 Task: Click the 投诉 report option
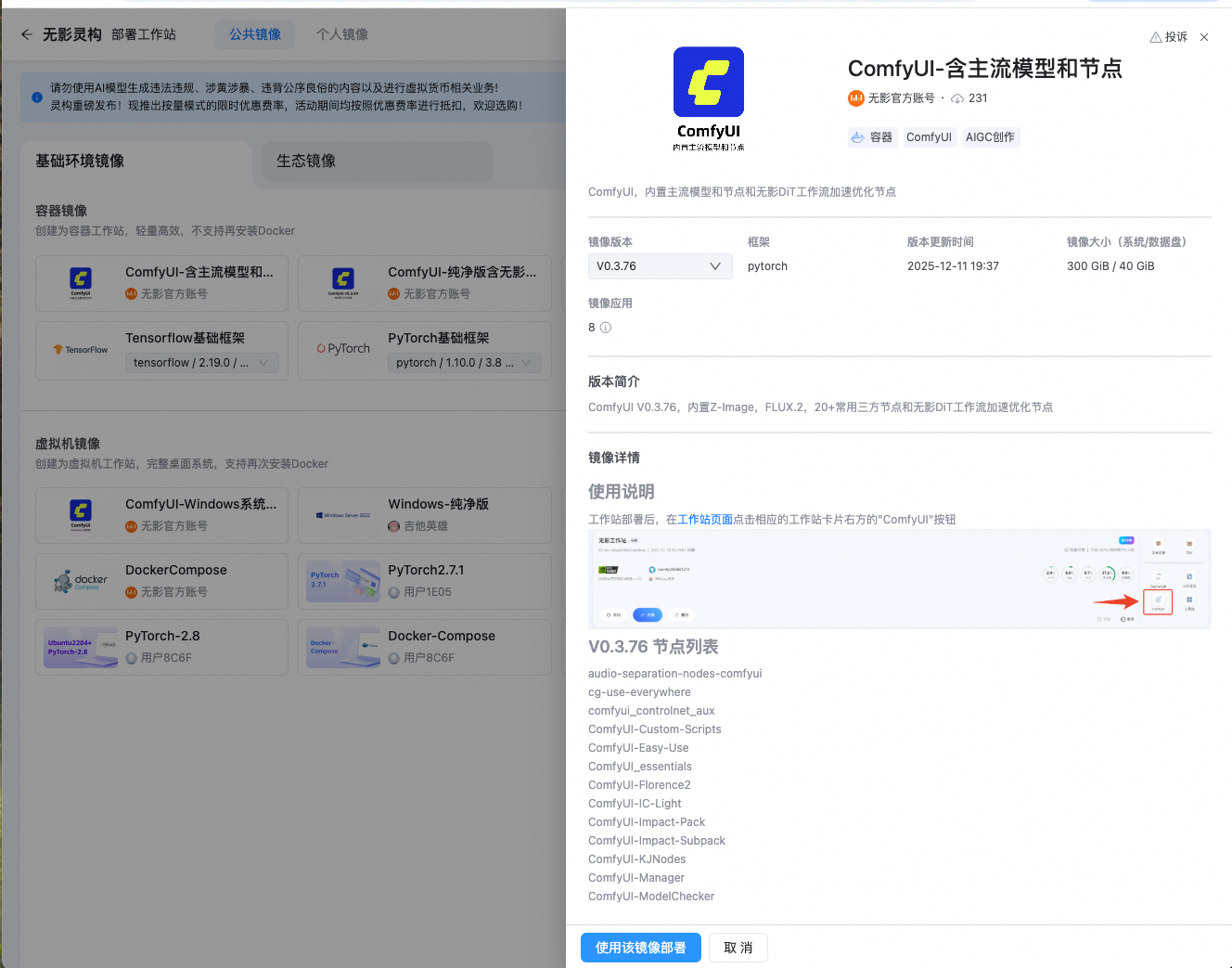1168,36
